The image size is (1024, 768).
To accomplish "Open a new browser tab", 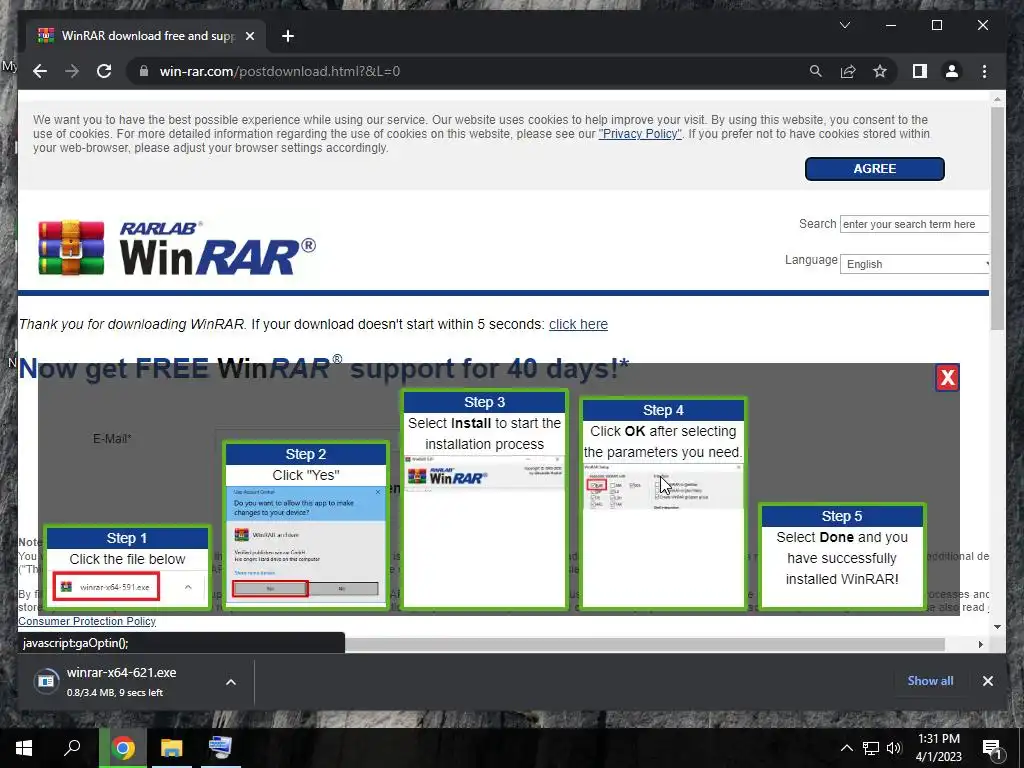I will [287, 36].
